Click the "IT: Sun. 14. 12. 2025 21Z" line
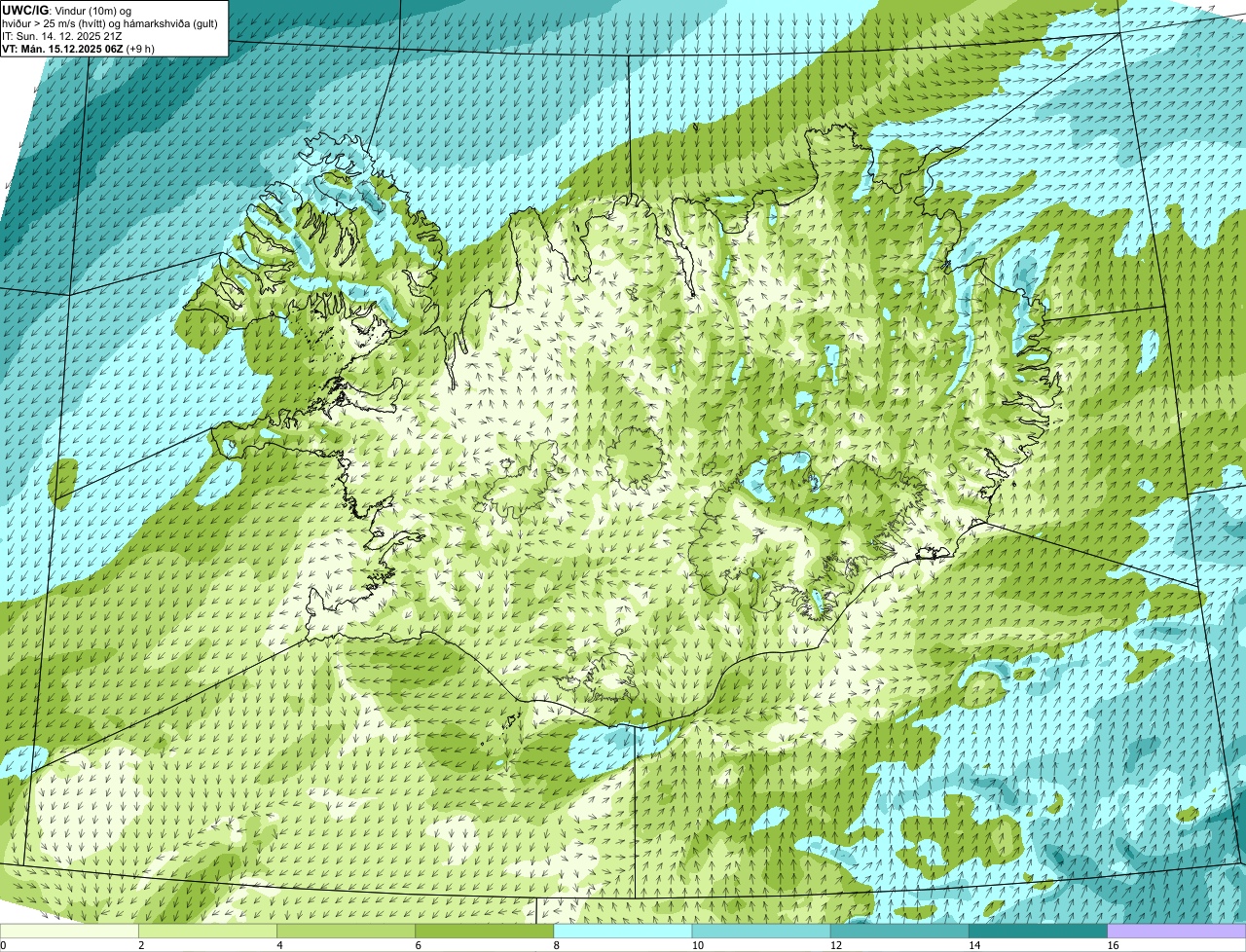1246x952 pixels. 62,36
